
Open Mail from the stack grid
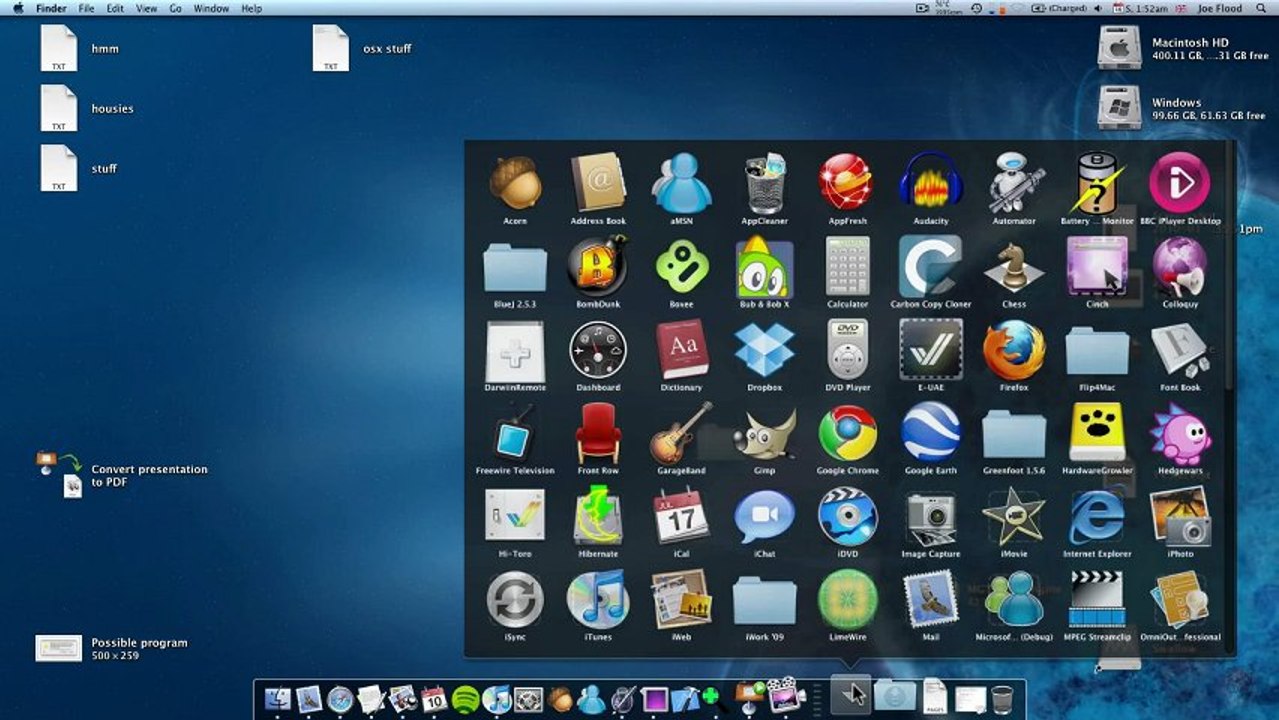click(x=931, y=599)
